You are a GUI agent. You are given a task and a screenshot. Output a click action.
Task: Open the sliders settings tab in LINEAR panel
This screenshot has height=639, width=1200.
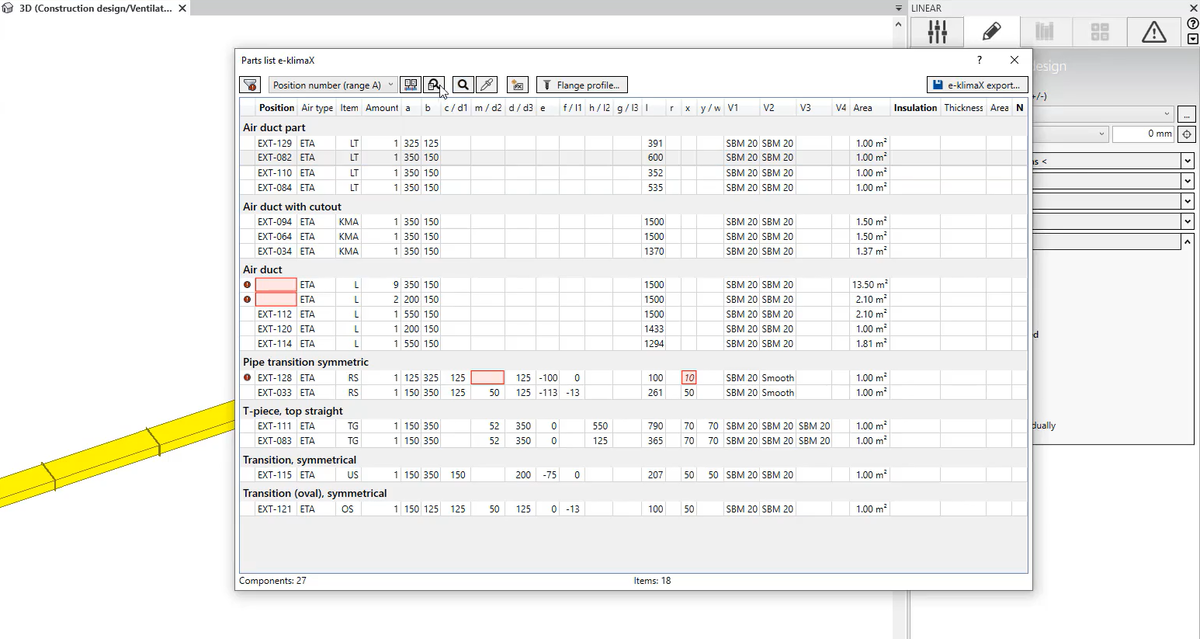[x=937, y=32]
